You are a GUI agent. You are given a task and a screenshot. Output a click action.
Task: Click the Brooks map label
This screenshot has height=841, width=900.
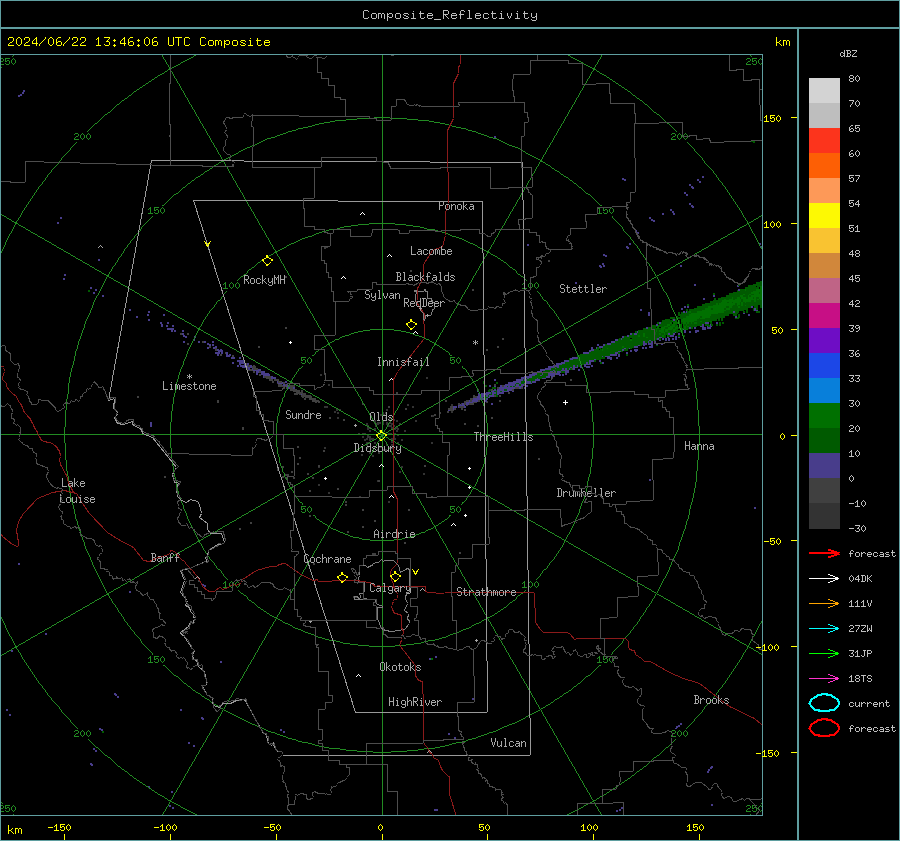(x=711, y=700)
